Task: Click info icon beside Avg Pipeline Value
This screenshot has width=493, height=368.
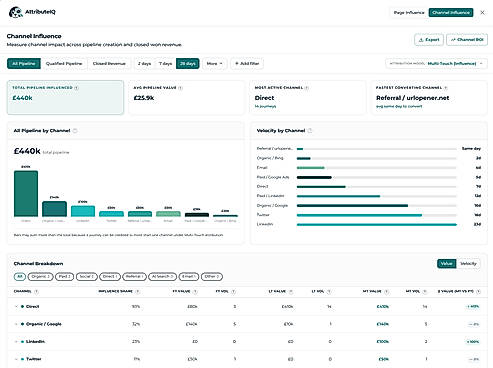Action: coord(181,88)
